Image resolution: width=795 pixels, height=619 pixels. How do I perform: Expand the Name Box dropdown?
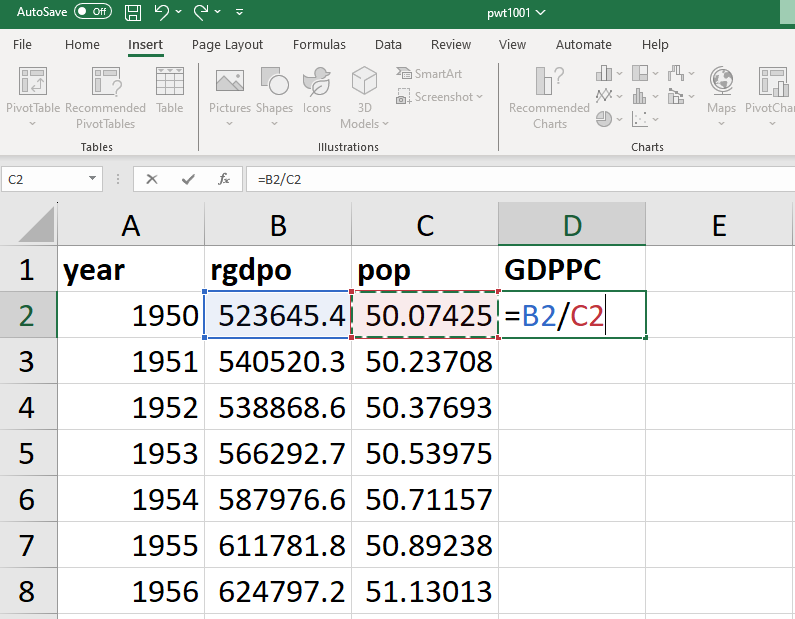93,179
